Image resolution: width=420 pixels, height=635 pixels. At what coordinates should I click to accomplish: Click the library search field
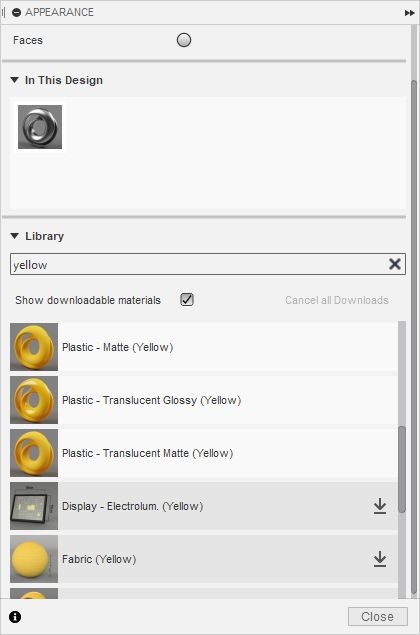tap(198, 264)
